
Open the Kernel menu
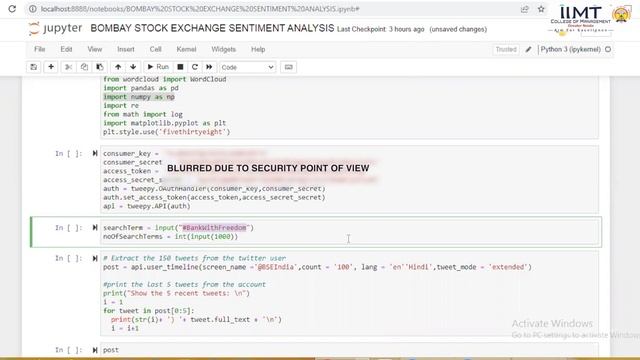[187, 49]
